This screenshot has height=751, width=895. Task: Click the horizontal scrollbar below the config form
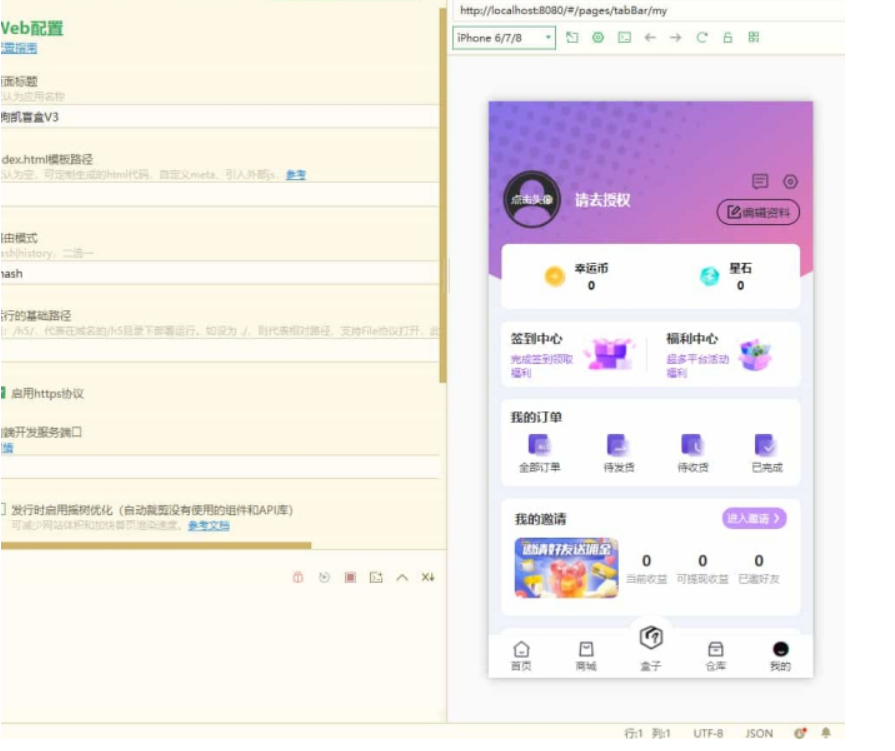156,546
